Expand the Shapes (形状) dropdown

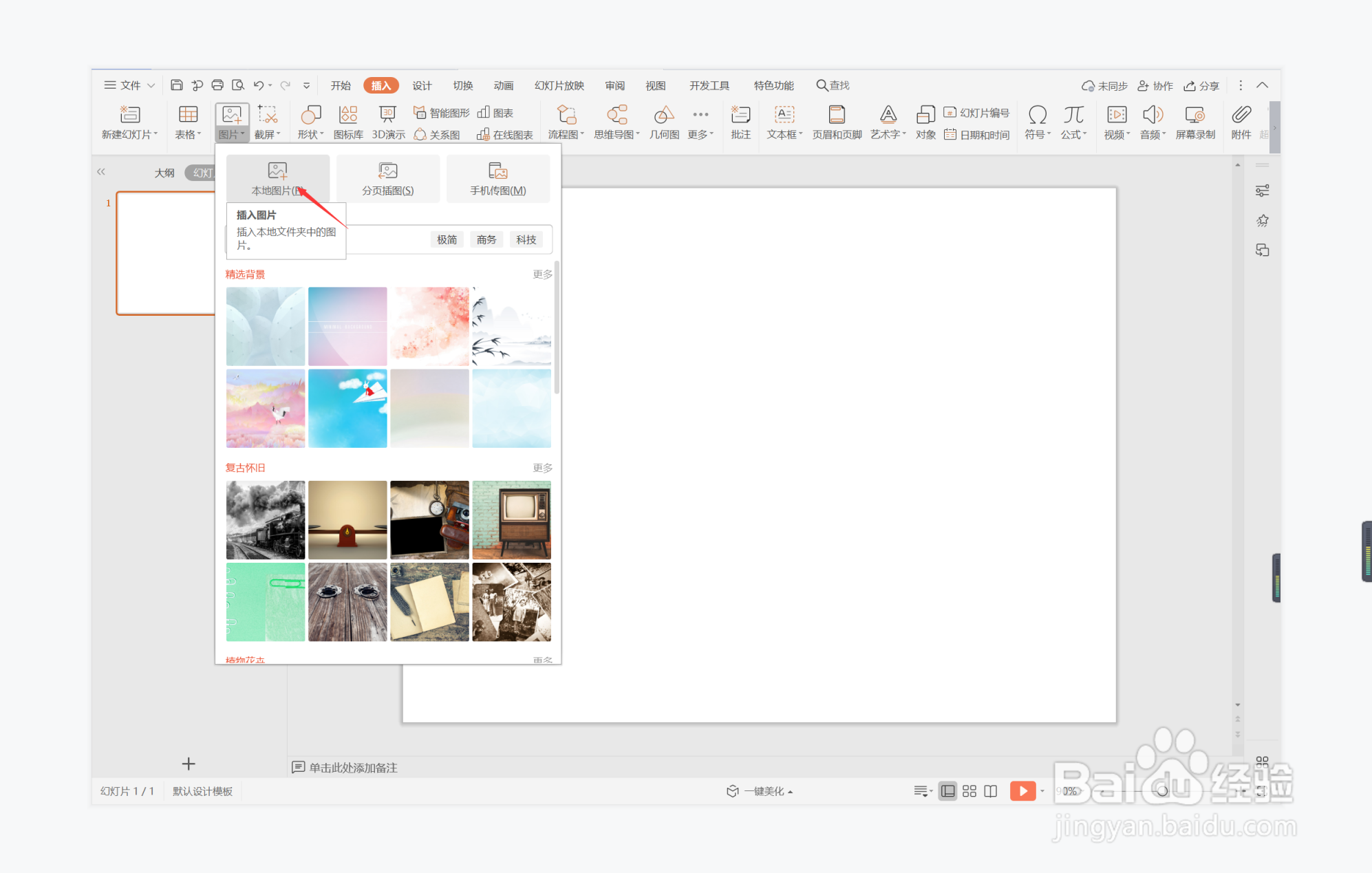[311, 134]
